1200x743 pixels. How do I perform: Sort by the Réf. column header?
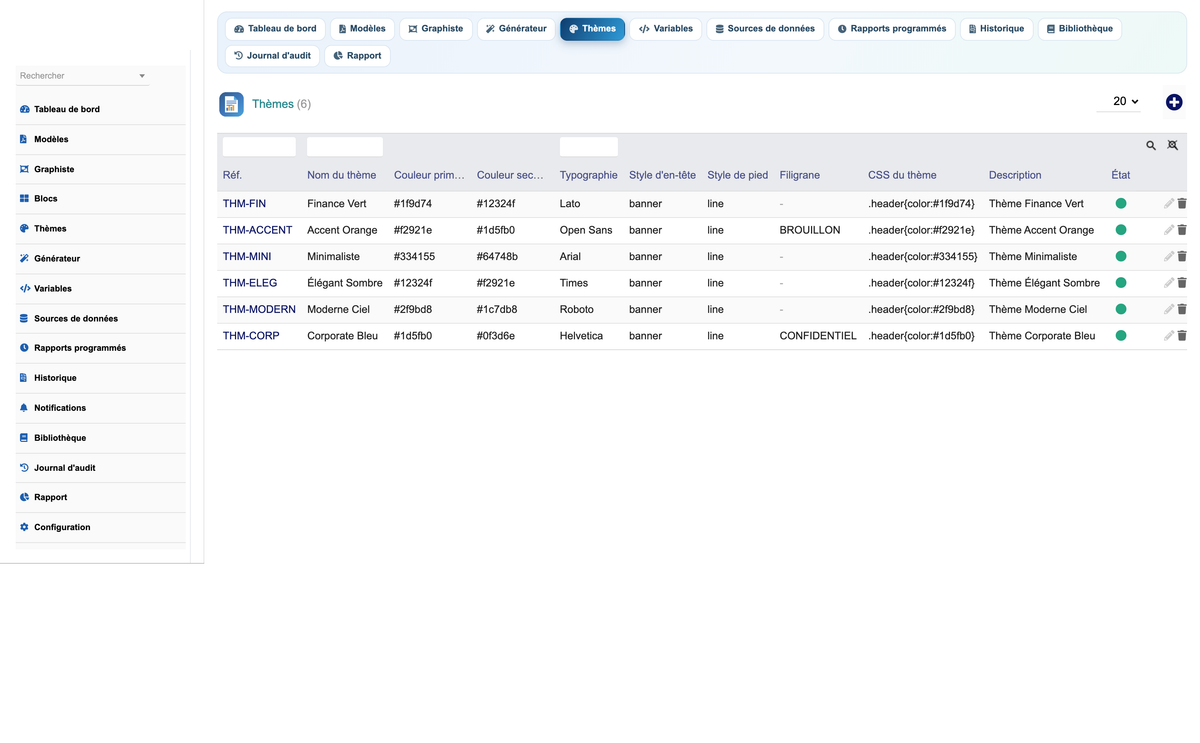[x=232, y=175]
